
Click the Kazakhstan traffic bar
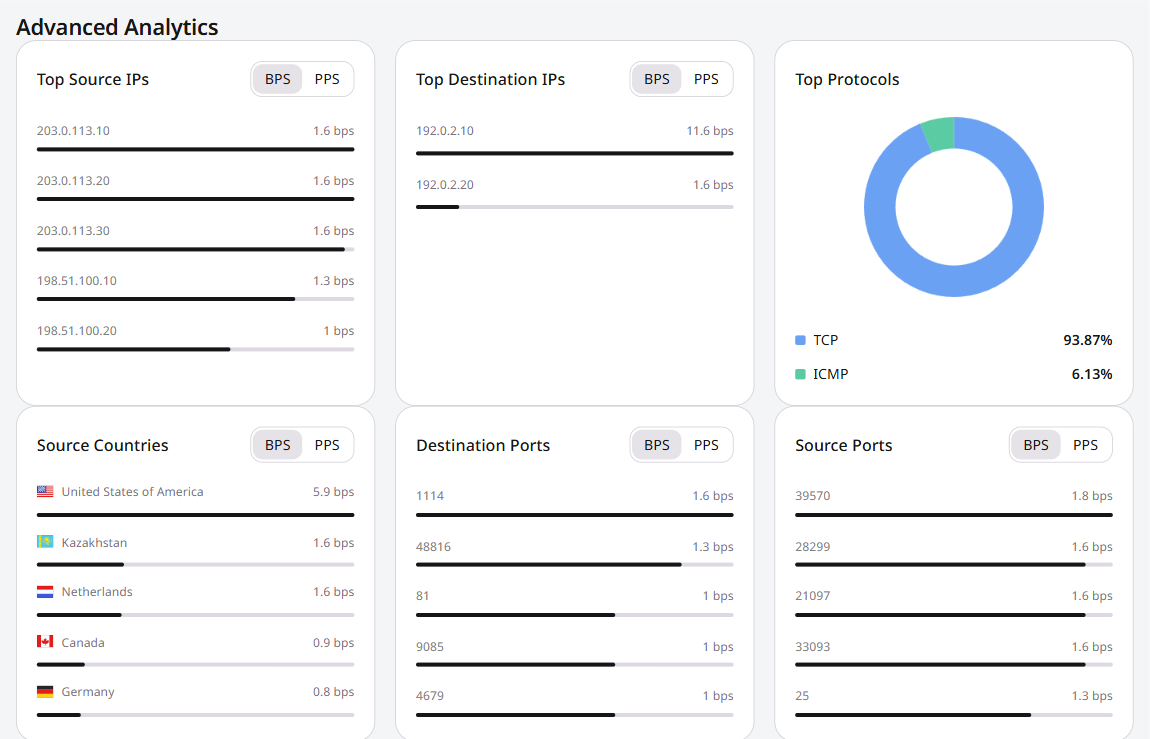tap(195, 565)
